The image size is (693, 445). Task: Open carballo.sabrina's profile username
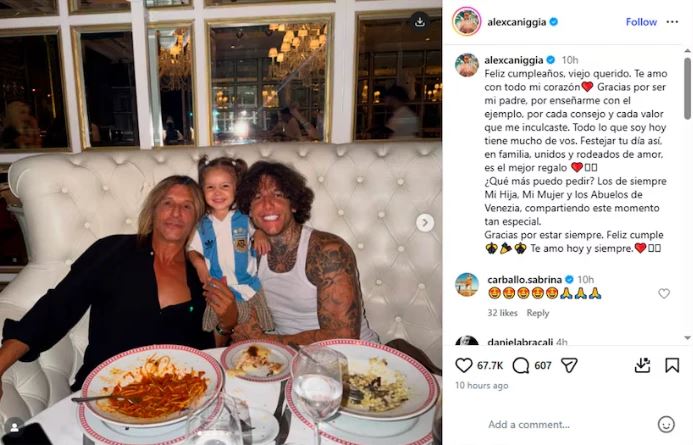coord(525,279)
